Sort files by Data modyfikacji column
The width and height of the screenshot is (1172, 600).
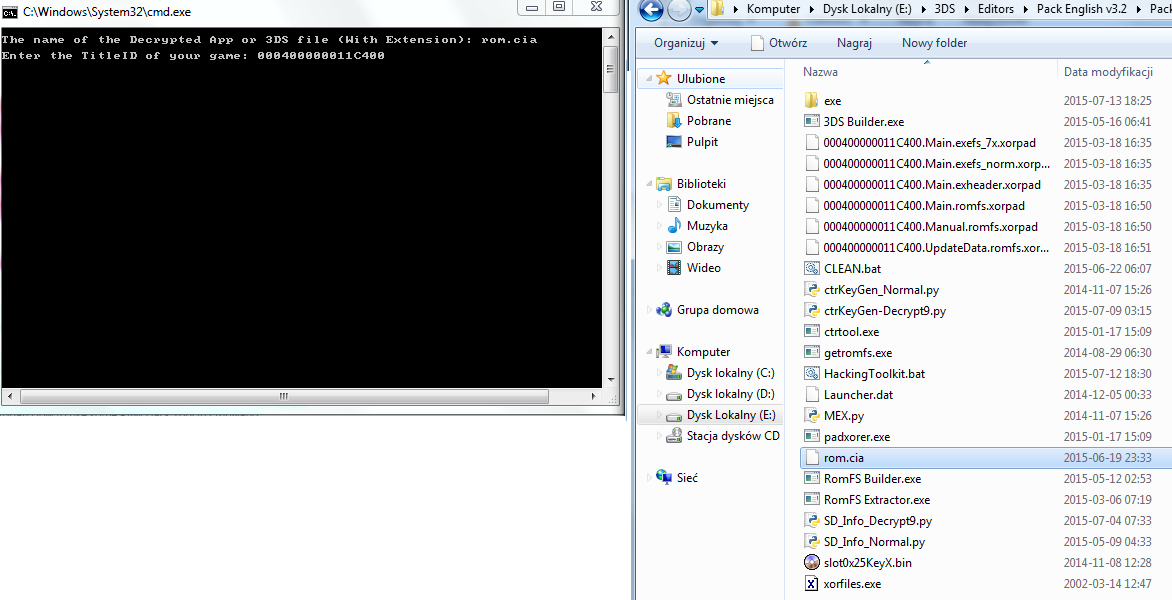[1108, 72]
